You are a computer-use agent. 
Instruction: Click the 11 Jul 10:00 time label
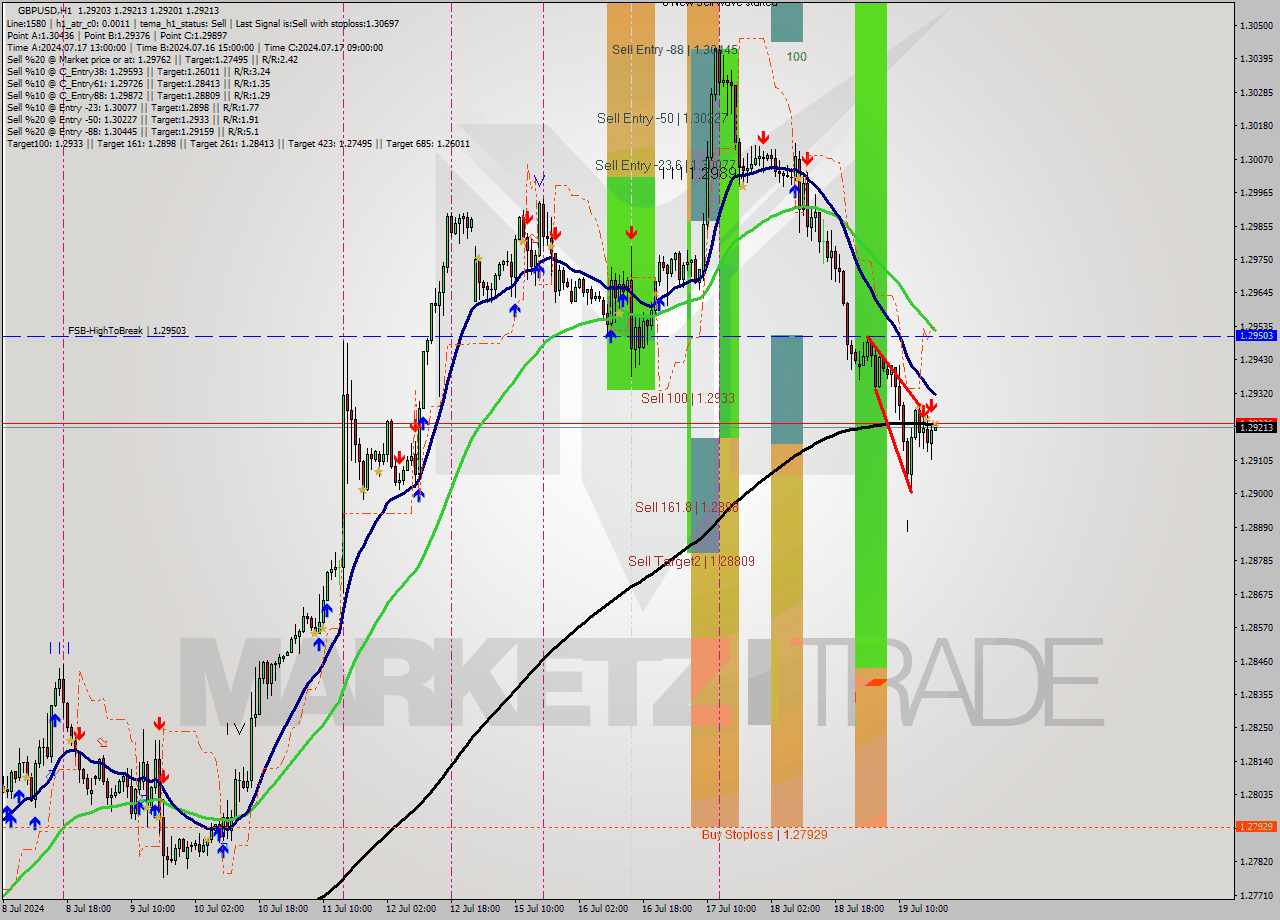[347, 909]
